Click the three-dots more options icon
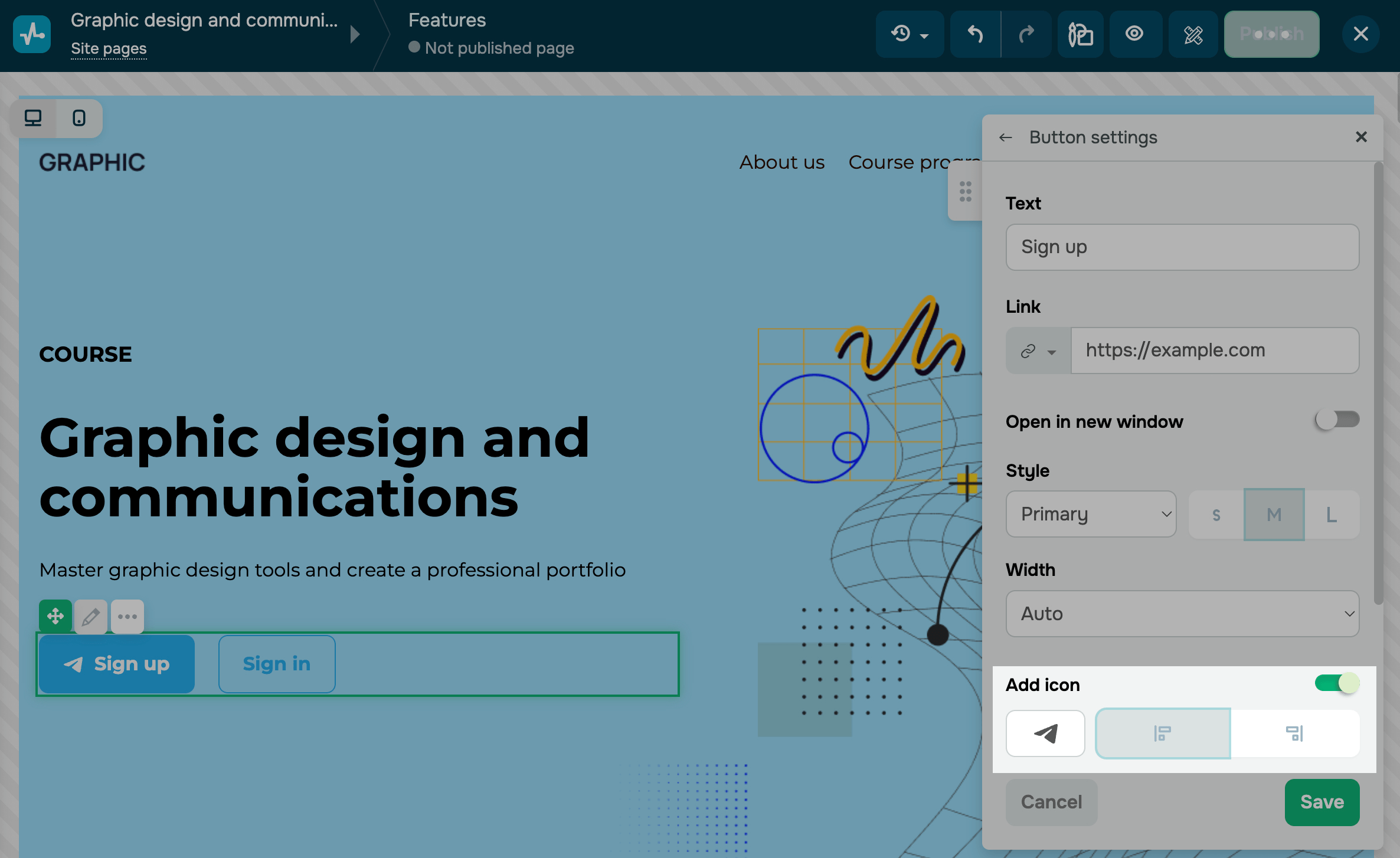This screenshot has width=1400, height=858. (x=127, y=617)
